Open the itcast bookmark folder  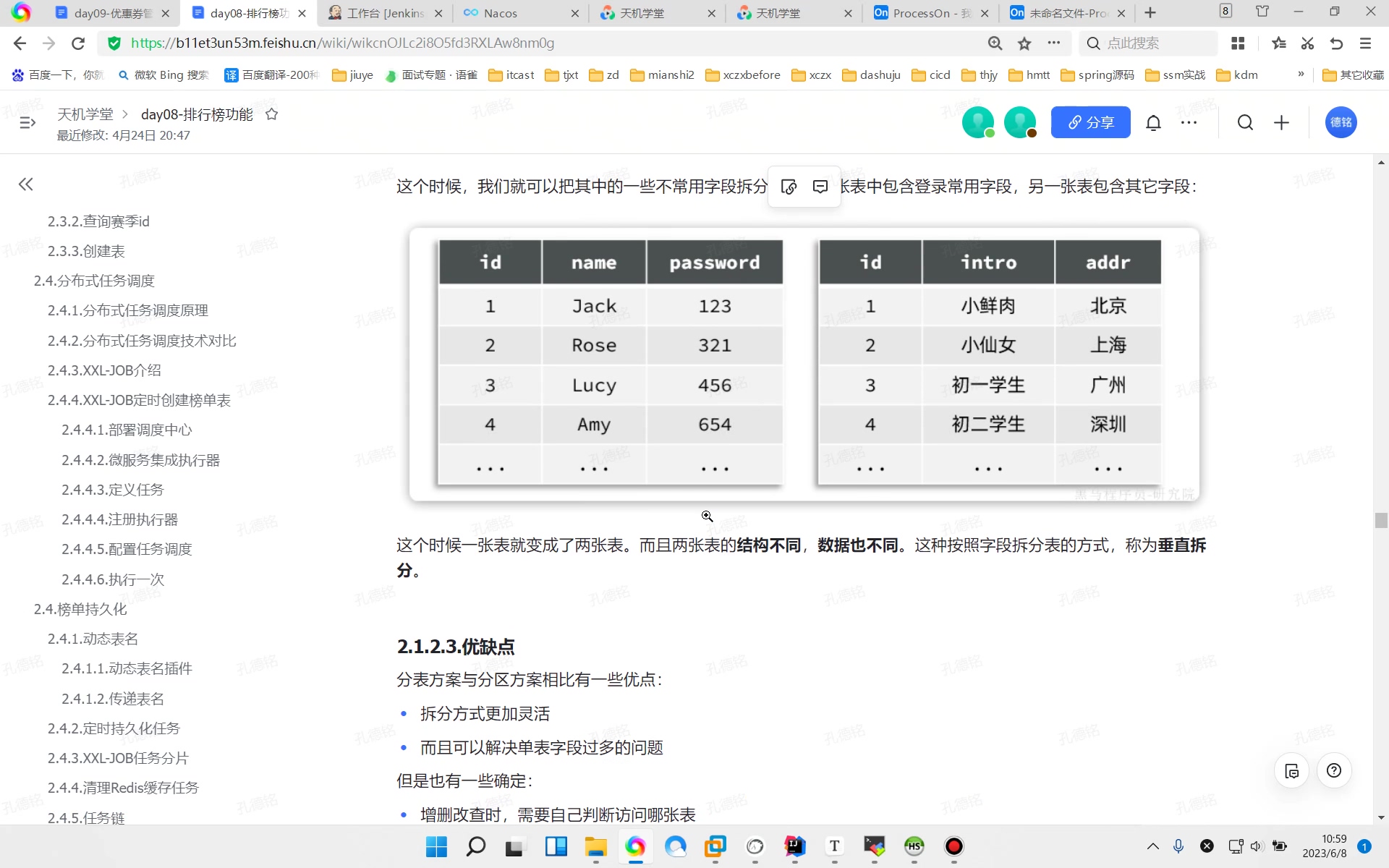point(511,75)
